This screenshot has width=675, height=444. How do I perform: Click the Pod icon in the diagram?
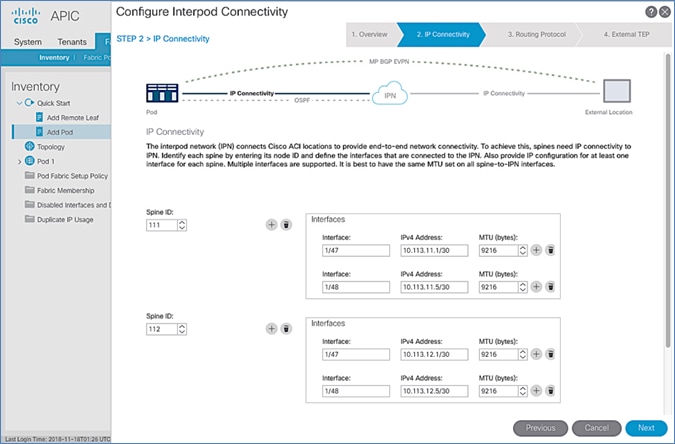coord(162,93)
